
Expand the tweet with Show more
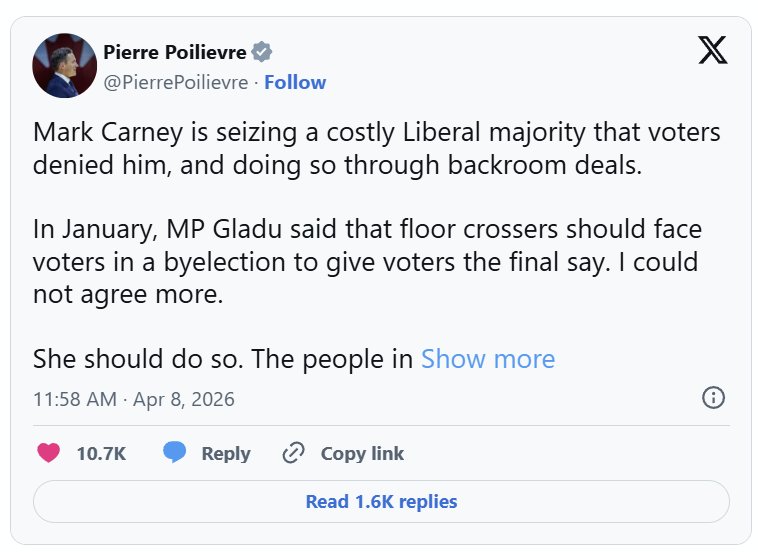coord(487,359)
